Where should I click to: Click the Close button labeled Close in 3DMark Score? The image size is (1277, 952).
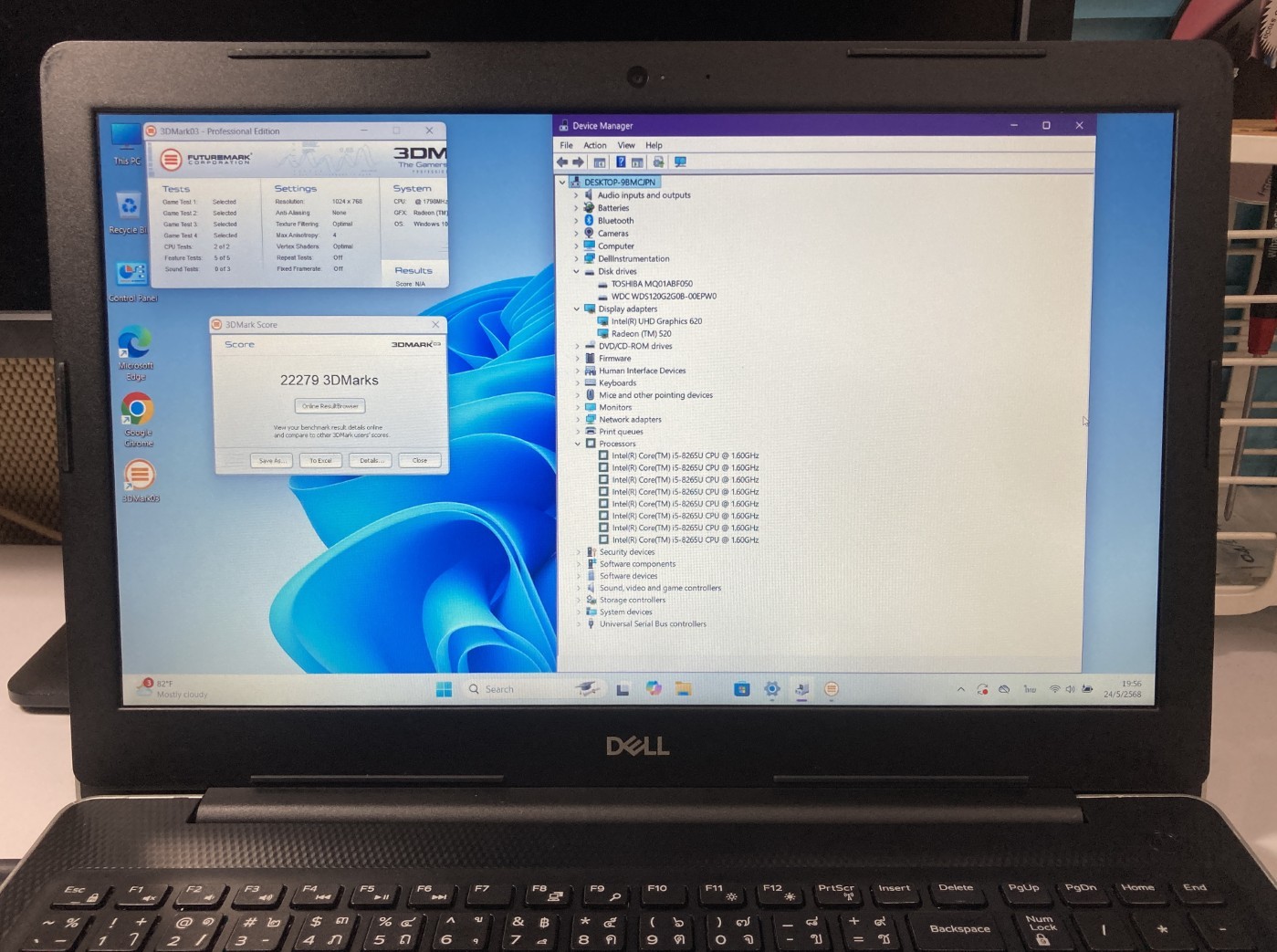[420, 460]
